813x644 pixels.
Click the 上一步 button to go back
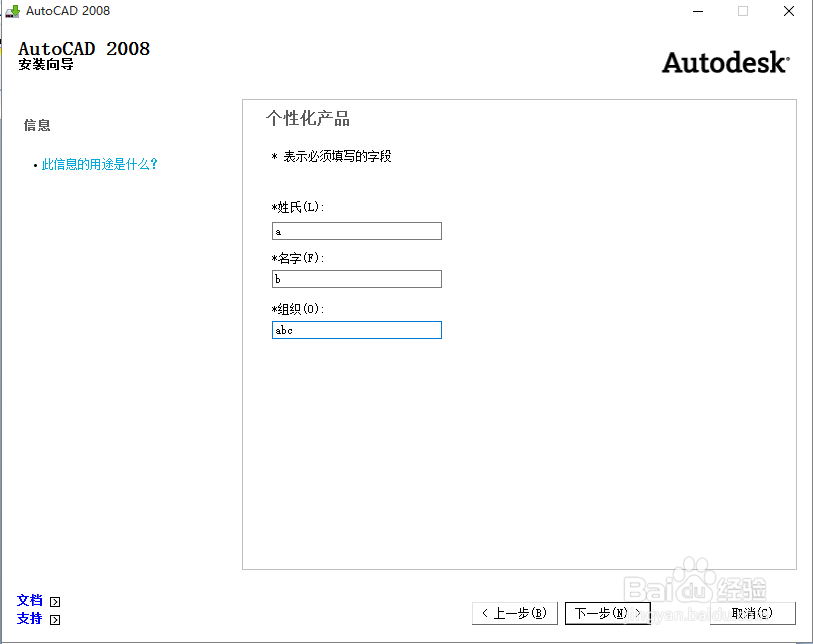coord(514,613)
